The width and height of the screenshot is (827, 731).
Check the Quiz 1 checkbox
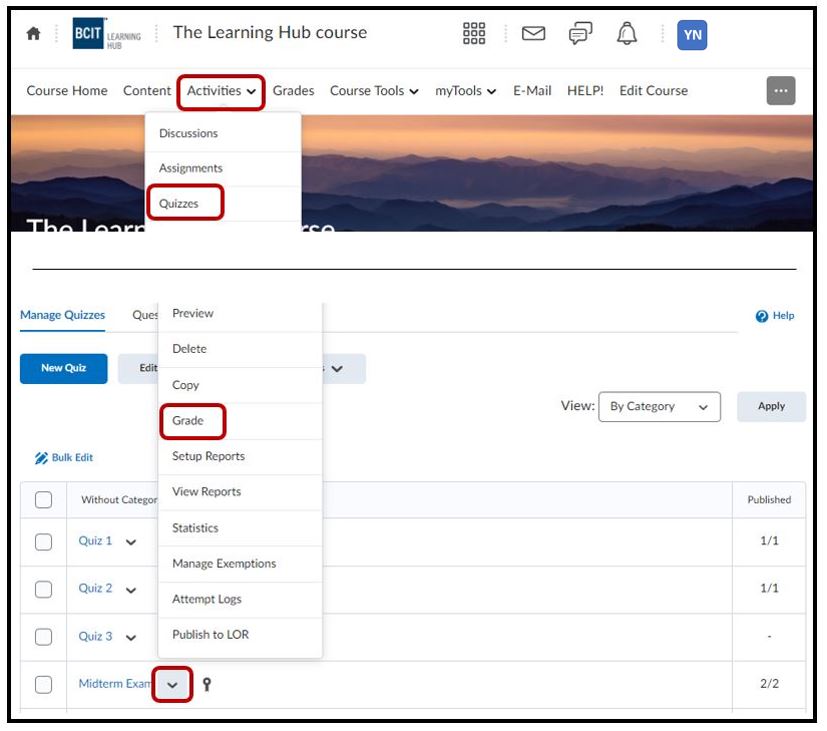click(x=44, y=541)
